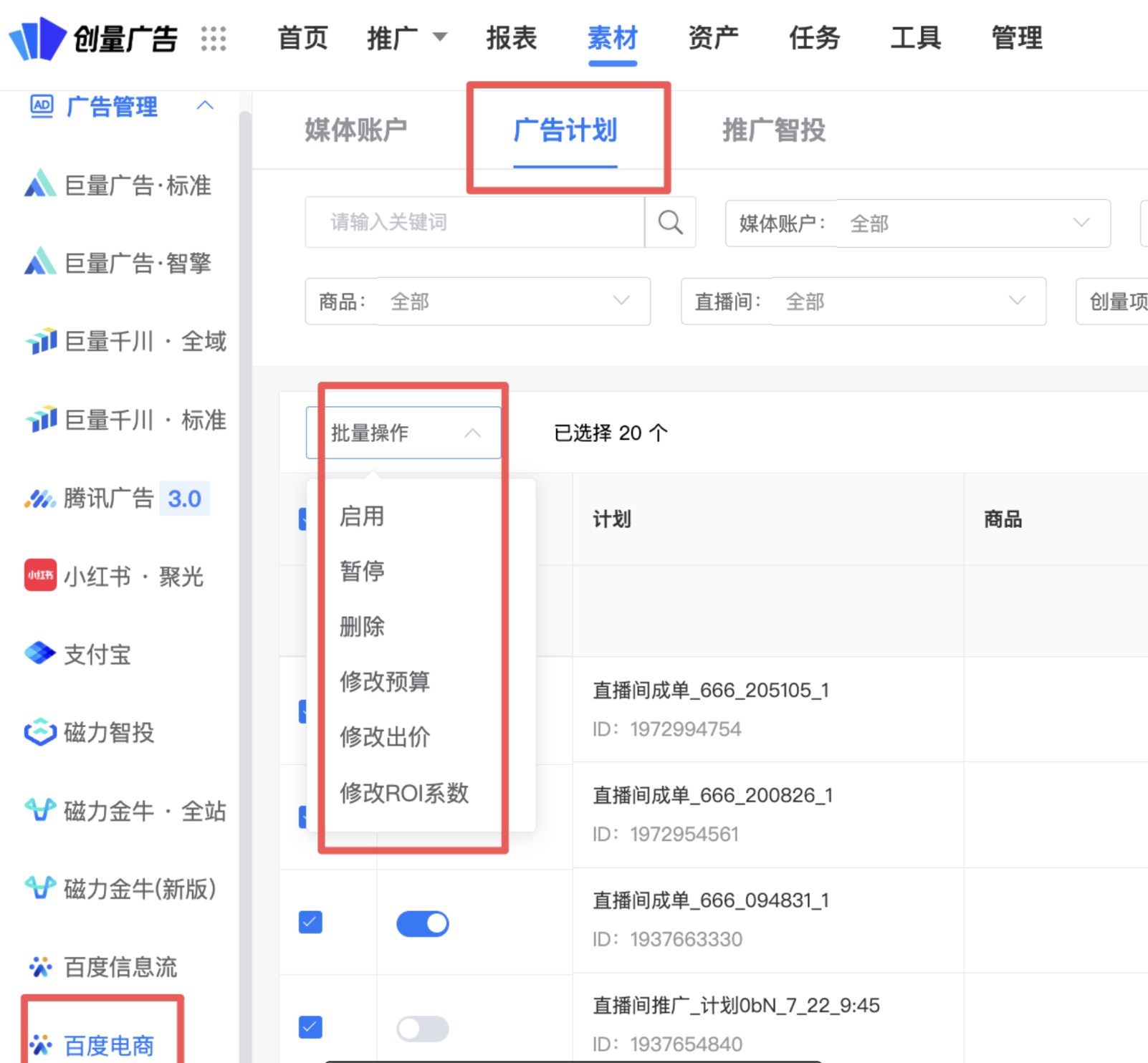Uncheck the row 直播间推广_计划0bN_7_22_9:45
This screenshot has height=1063, width=1148.
310,1027
